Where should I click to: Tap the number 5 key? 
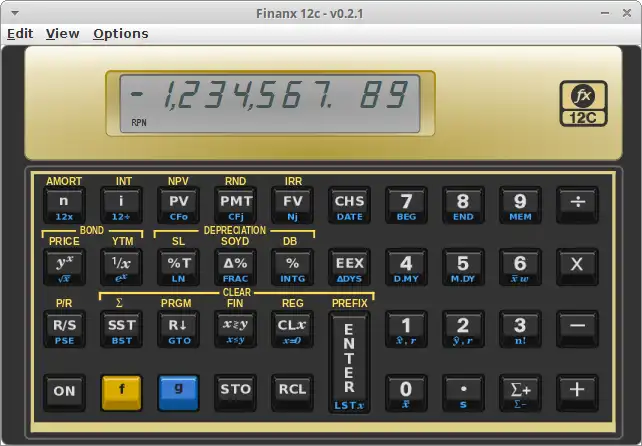click(463, 267)
